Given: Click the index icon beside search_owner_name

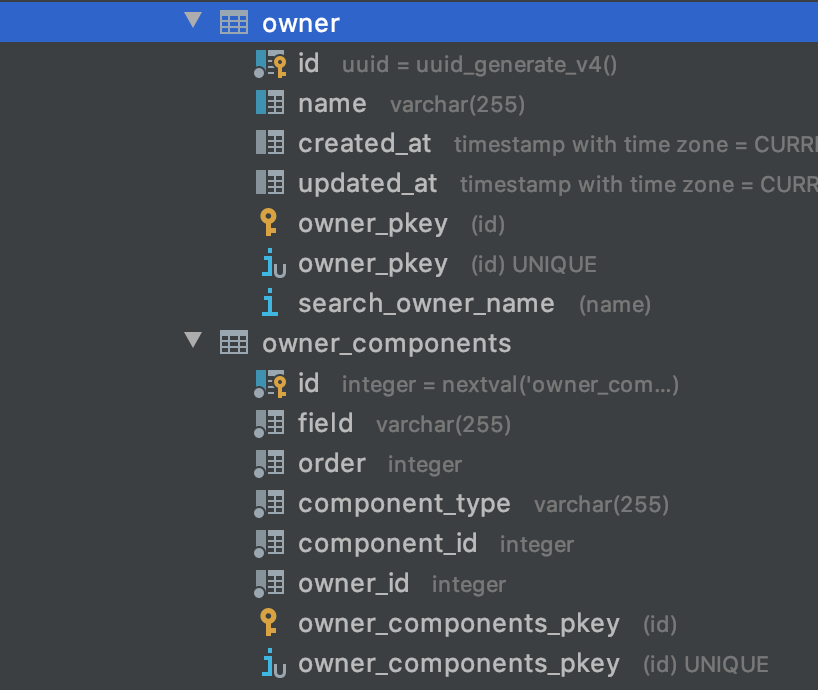Looking at the screenshot, I should (x=269, y=302).
